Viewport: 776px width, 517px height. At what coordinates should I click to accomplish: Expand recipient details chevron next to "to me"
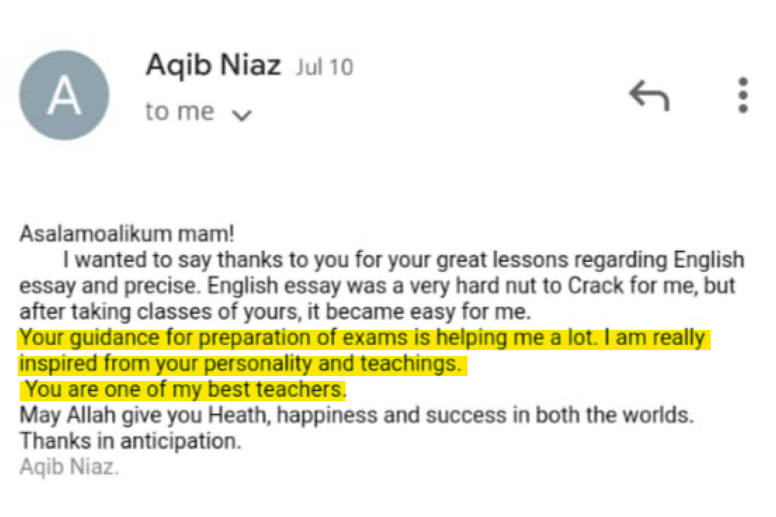240,115
